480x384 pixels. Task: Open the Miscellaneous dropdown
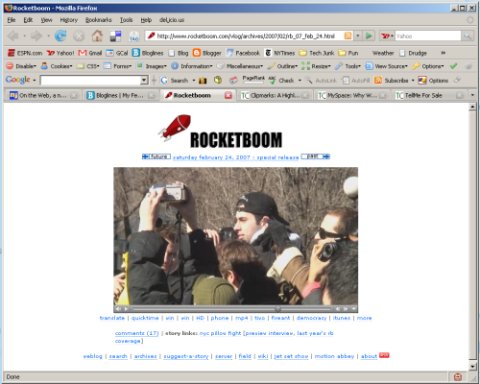pos(240,66)
